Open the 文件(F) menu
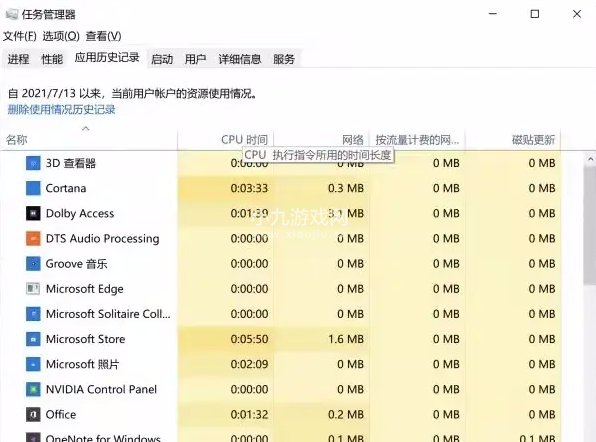 pyautogui.click(x=20, y=36)
